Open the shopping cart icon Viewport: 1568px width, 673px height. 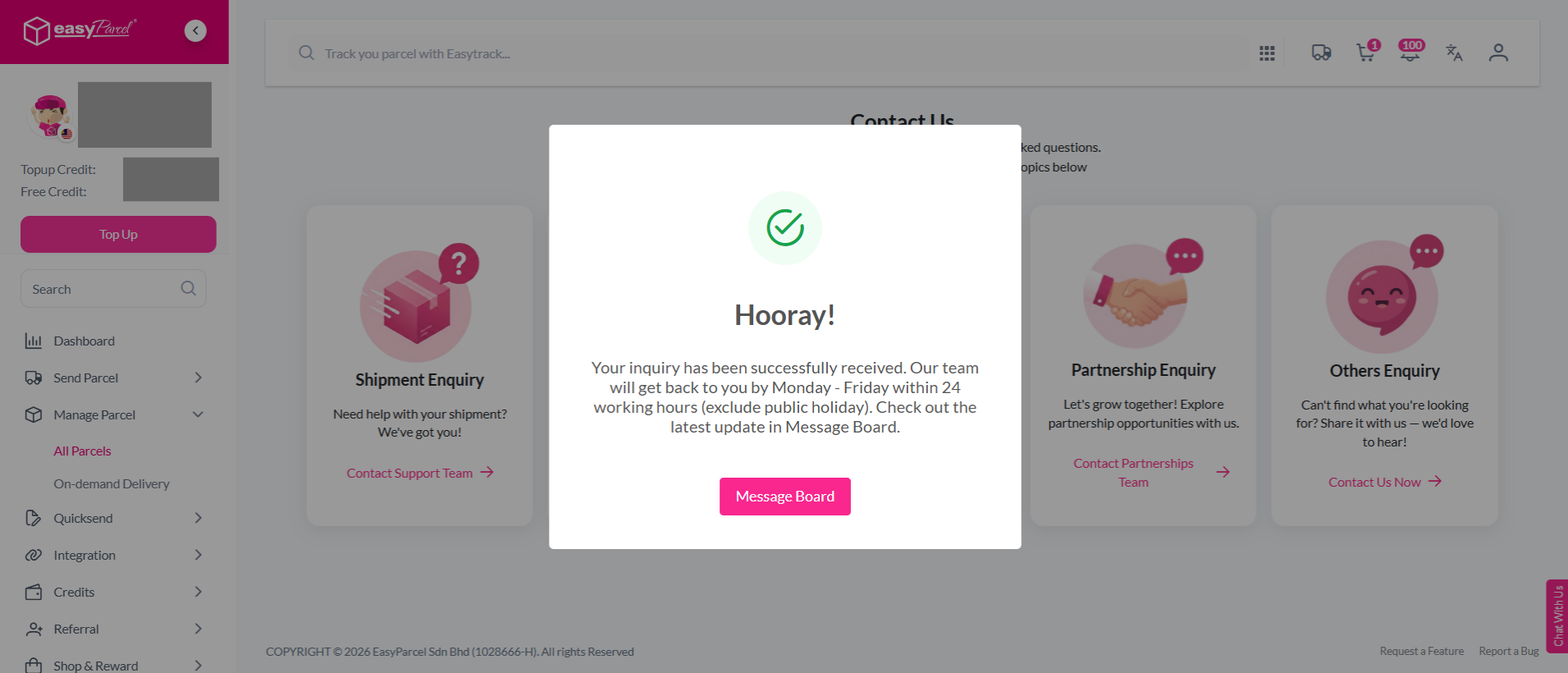pos(1366,52)
